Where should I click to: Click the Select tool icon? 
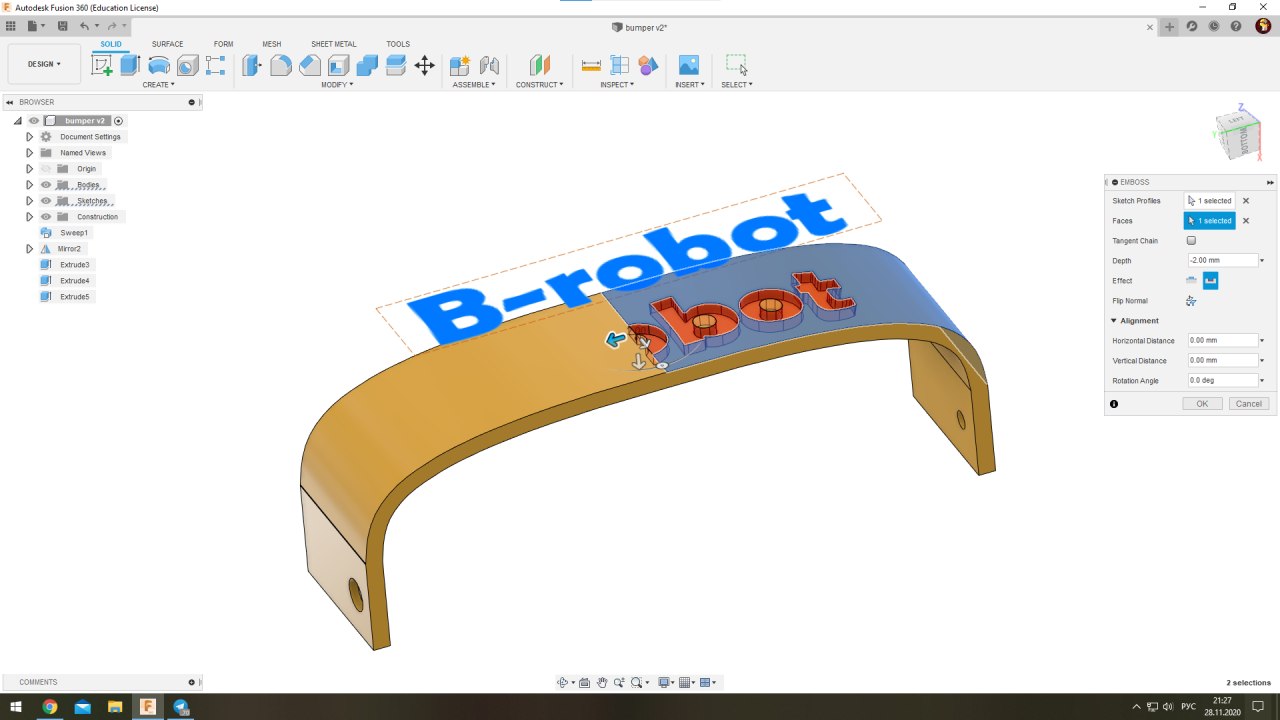click(736, 66)
